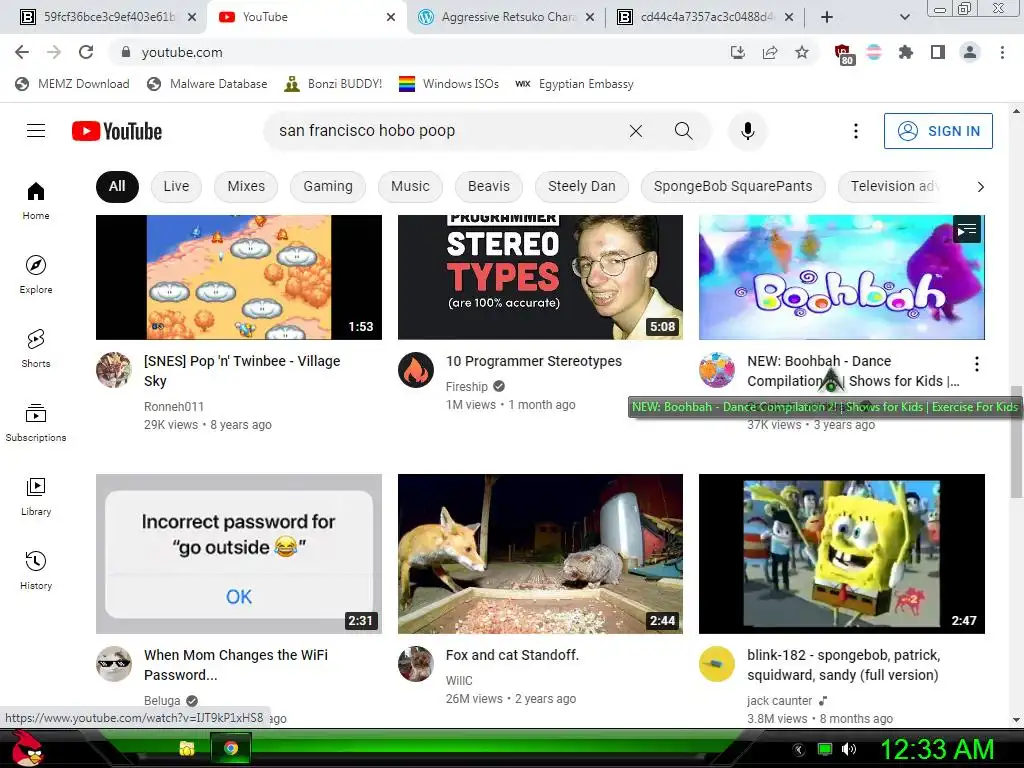The width and height of the screenshot is (1024, 768).
Task: Open Library in the sidebar
Action: 36,496
